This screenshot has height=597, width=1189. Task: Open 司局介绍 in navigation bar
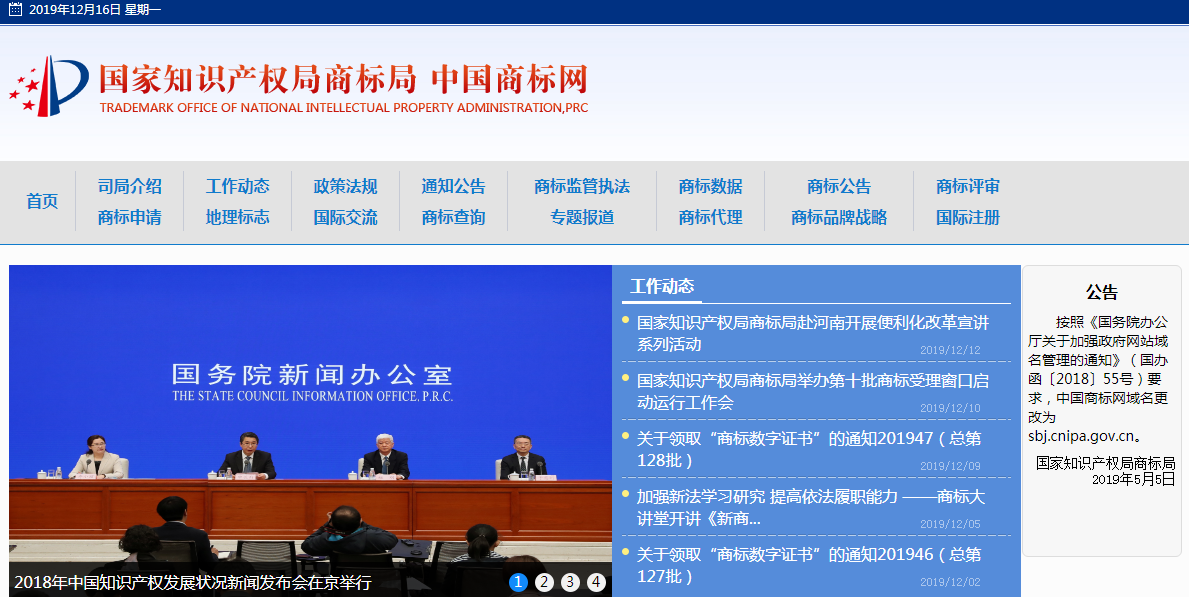click(x=130, y=186)
